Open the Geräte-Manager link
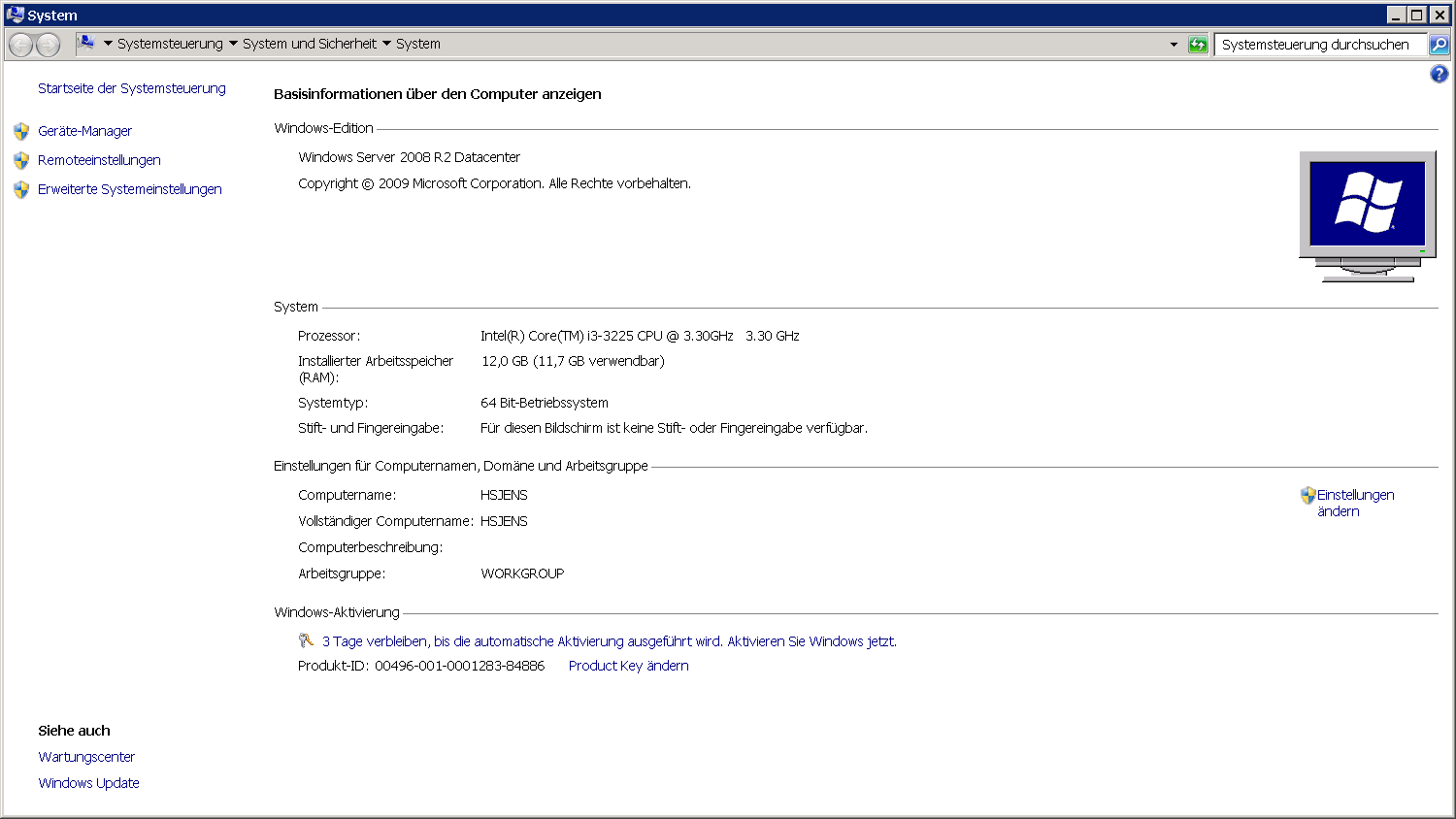This screenshot has height=819, width=1456. tap(84, 131)
